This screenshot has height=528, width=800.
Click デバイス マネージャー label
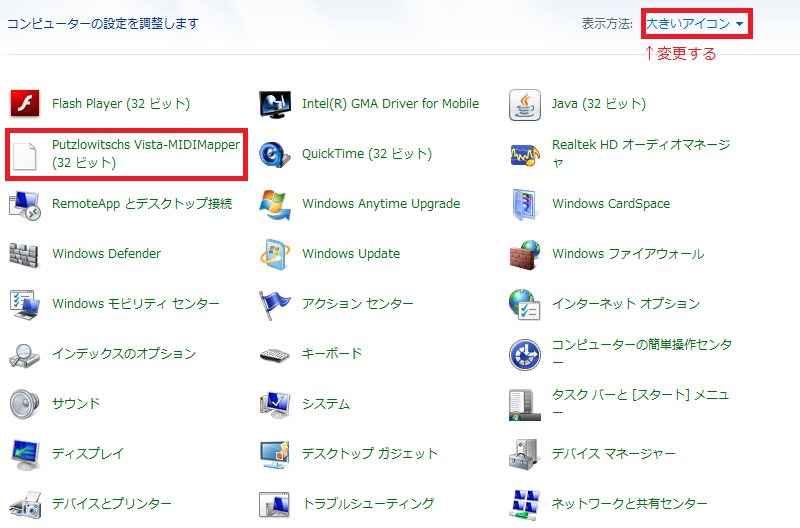[x=614, y=454]
